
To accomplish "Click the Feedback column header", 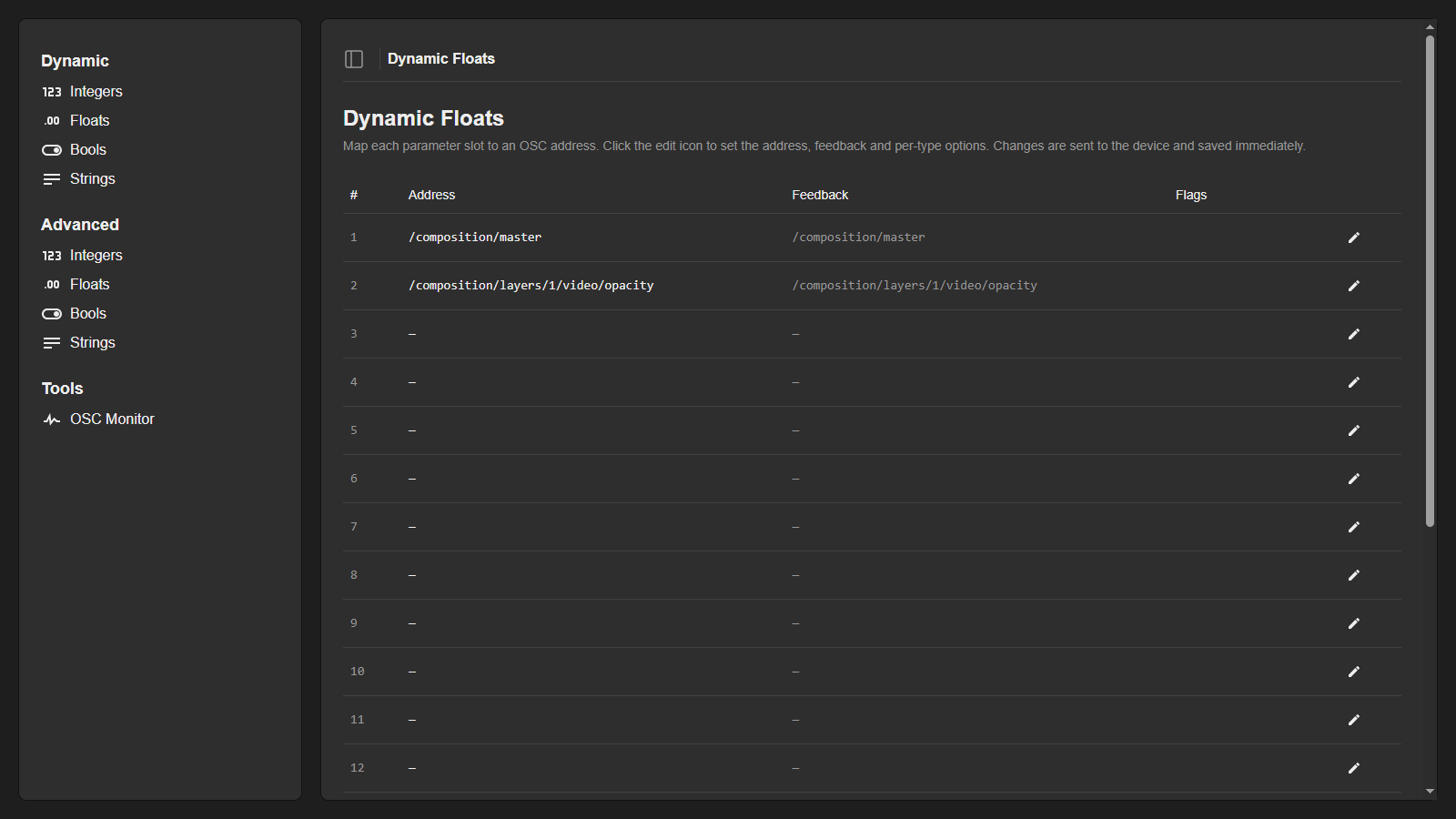I will point(820,195).
